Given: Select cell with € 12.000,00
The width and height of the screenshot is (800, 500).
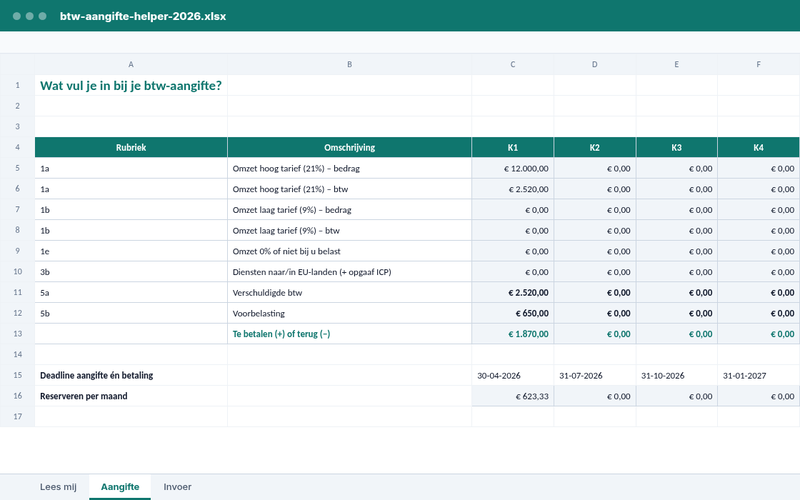Looking at the screenshot, I should pyautogui.click(x=513, y=168).
